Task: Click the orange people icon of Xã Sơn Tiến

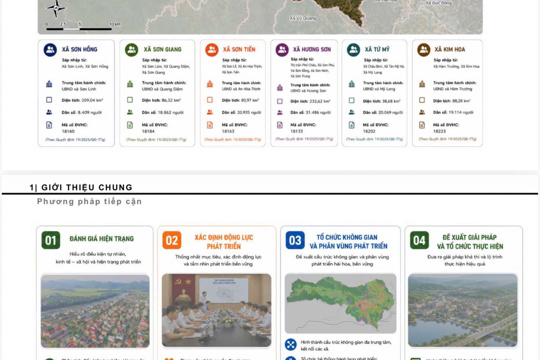Action: (212, 50)
